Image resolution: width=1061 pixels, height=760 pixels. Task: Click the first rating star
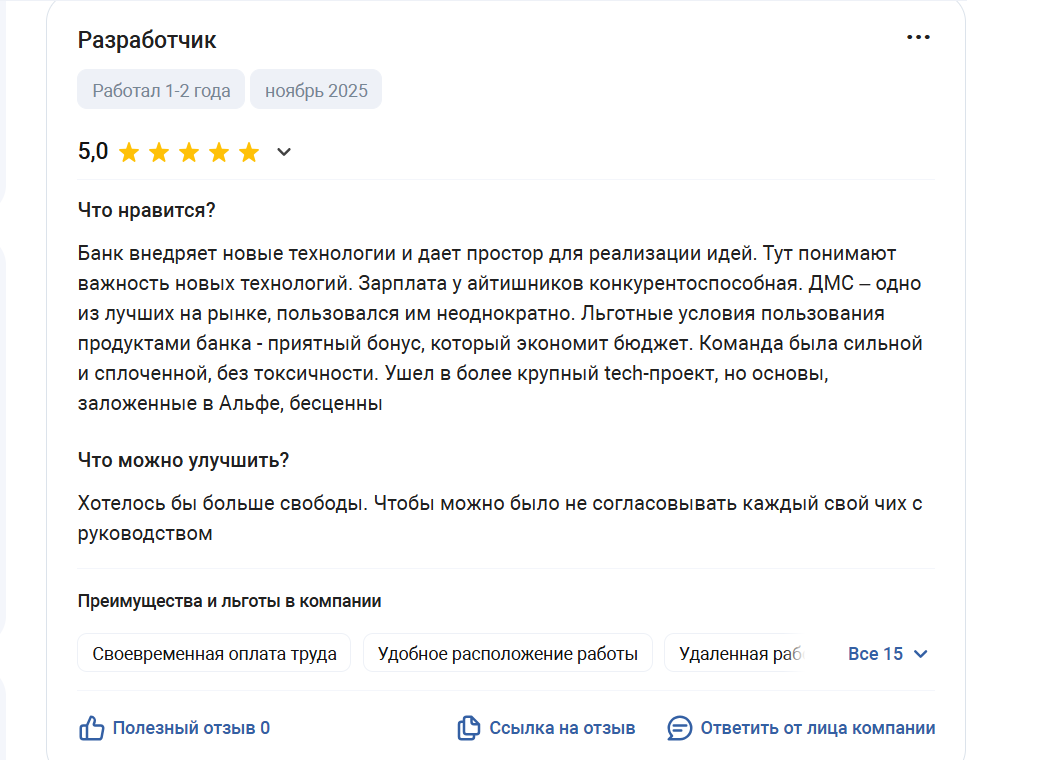129,153
